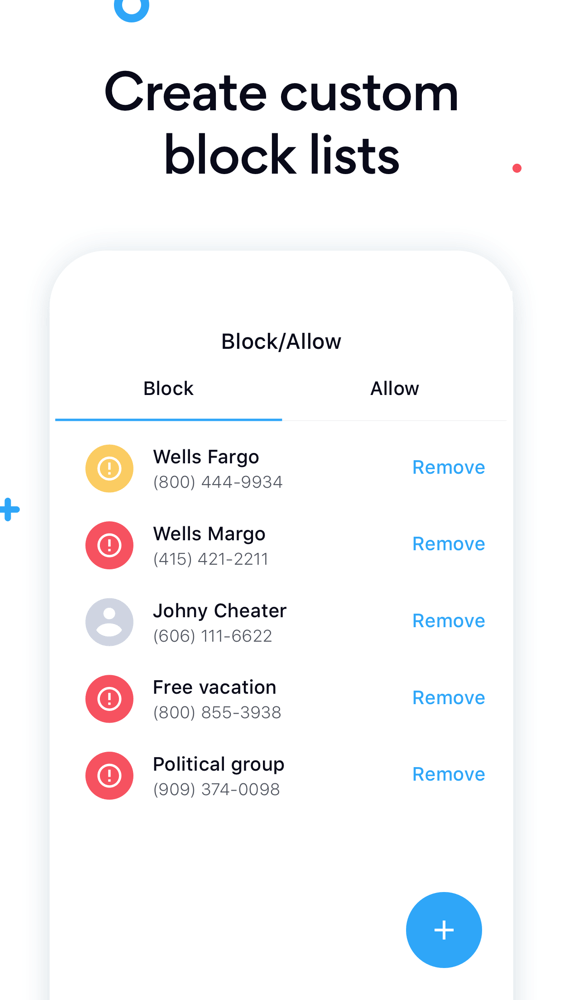Tap the Block/Allow screen title
Viewport: 563px width, 1000px height.
[x=281, y=342]
